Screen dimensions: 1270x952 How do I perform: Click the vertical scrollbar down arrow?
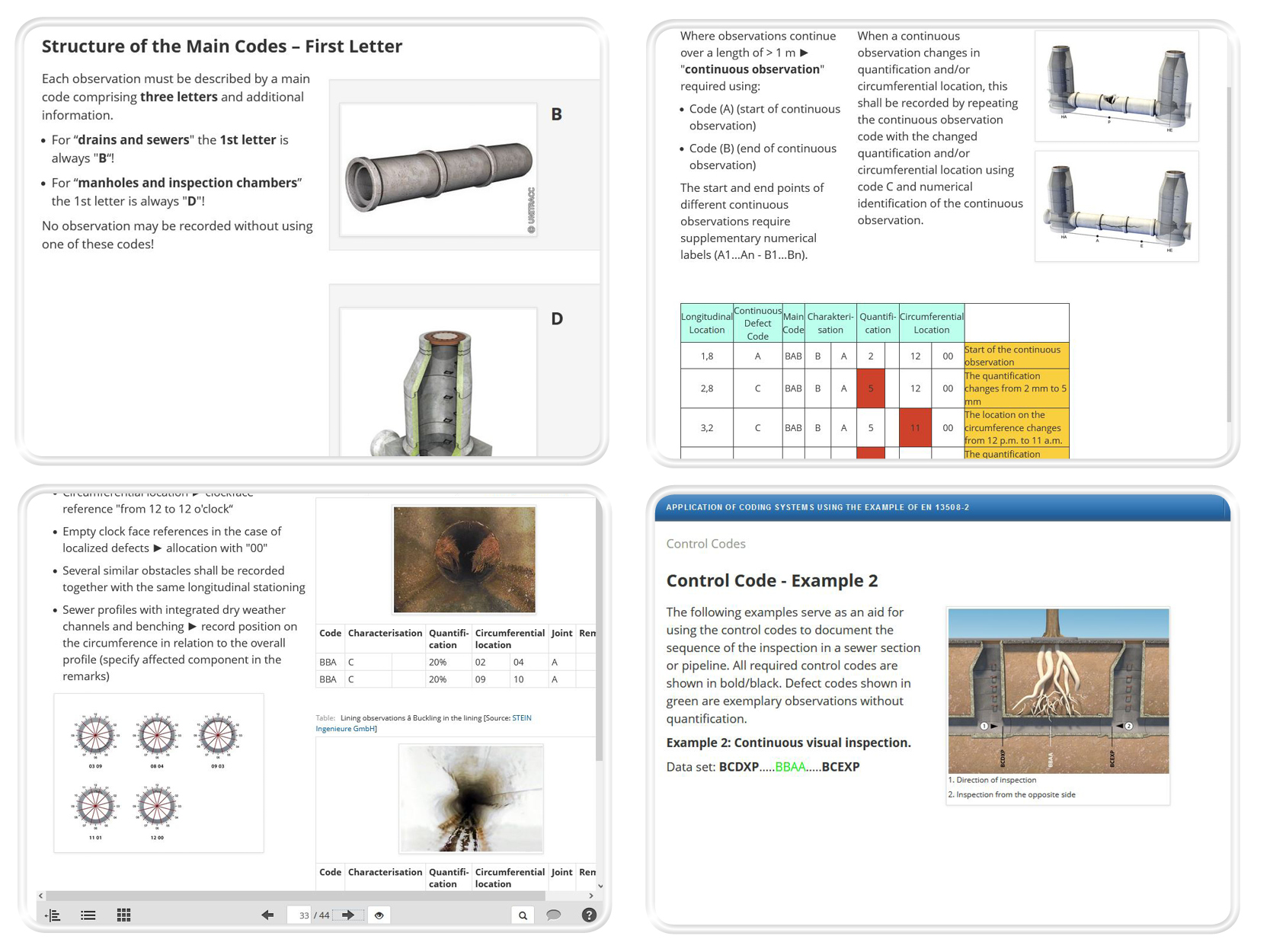[600, 886]
